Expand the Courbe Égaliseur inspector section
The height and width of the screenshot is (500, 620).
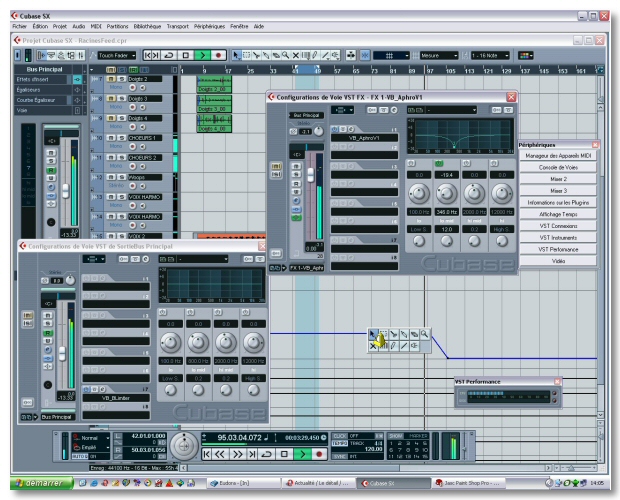tap(41, 100)
